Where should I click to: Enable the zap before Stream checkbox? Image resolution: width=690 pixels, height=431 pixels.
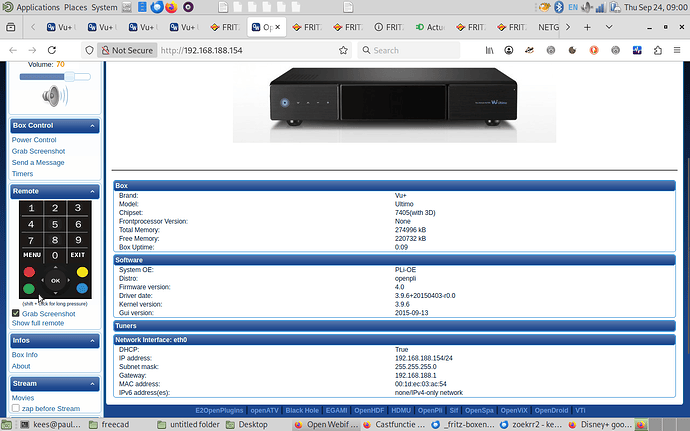(x=16, y=408)
